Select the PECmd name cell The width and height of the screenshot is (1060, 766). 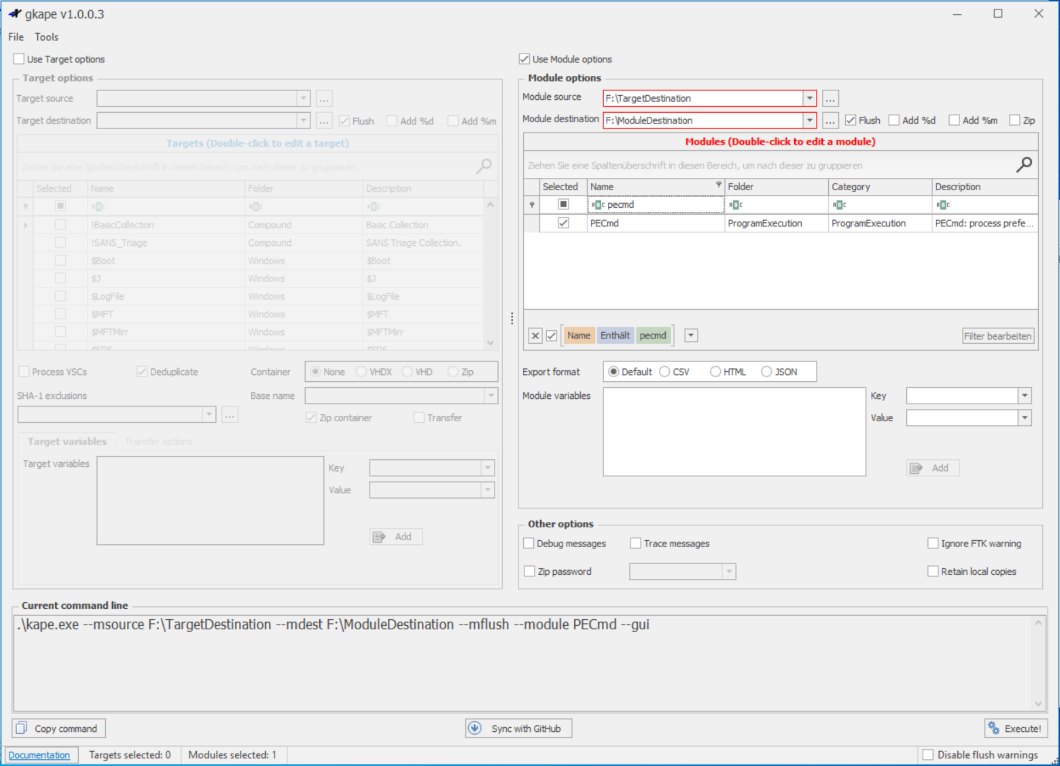tap(656, 223)
